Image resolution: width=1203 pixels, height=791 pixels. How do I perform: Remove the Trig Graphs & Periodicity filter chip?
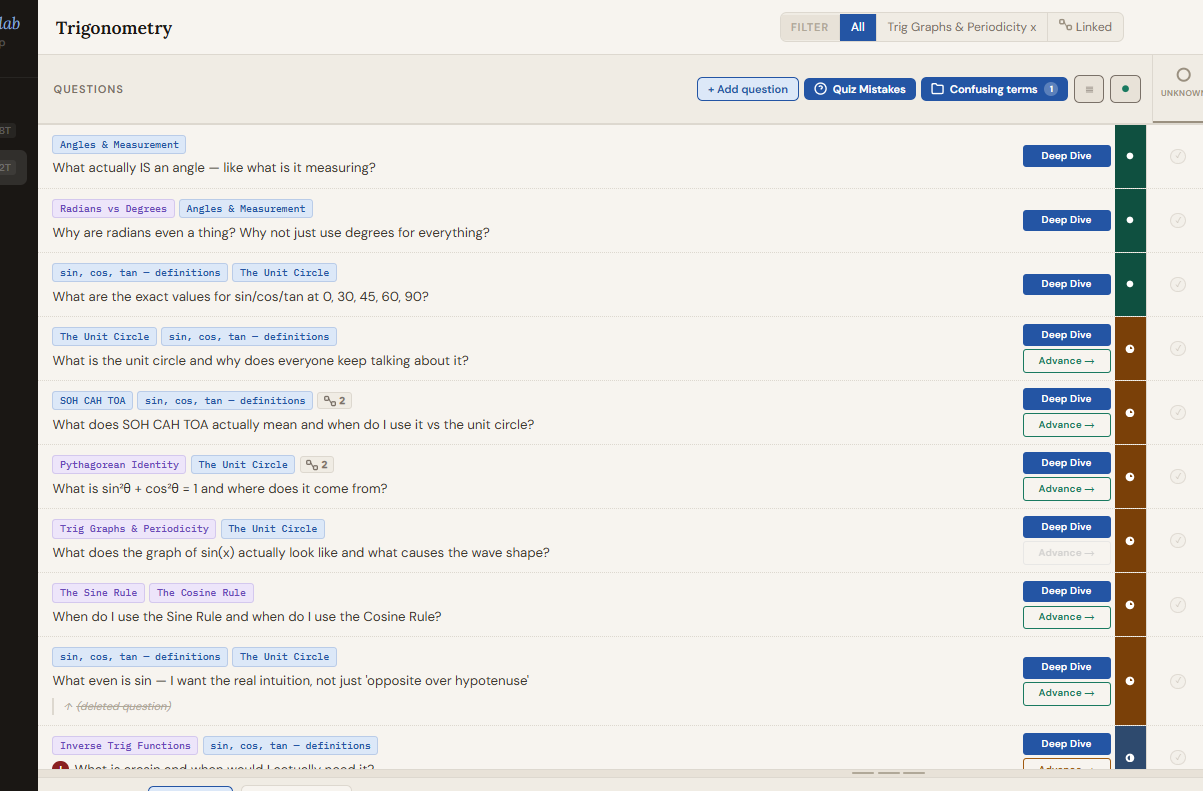(x=1033, y=27)
